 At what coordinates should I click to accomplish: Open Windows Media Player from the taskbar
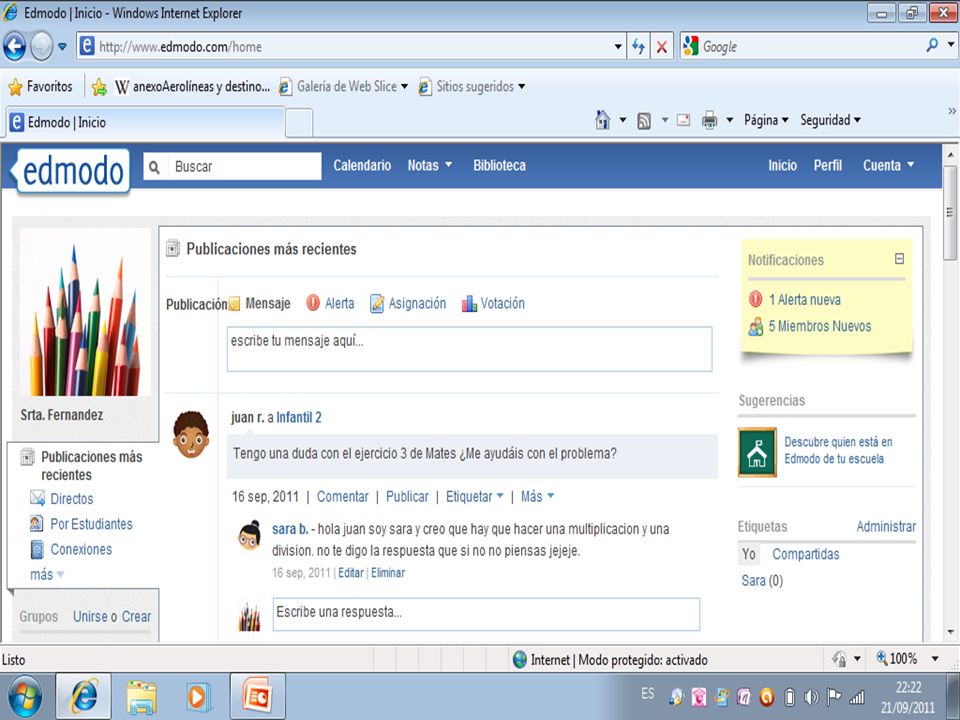197,697
